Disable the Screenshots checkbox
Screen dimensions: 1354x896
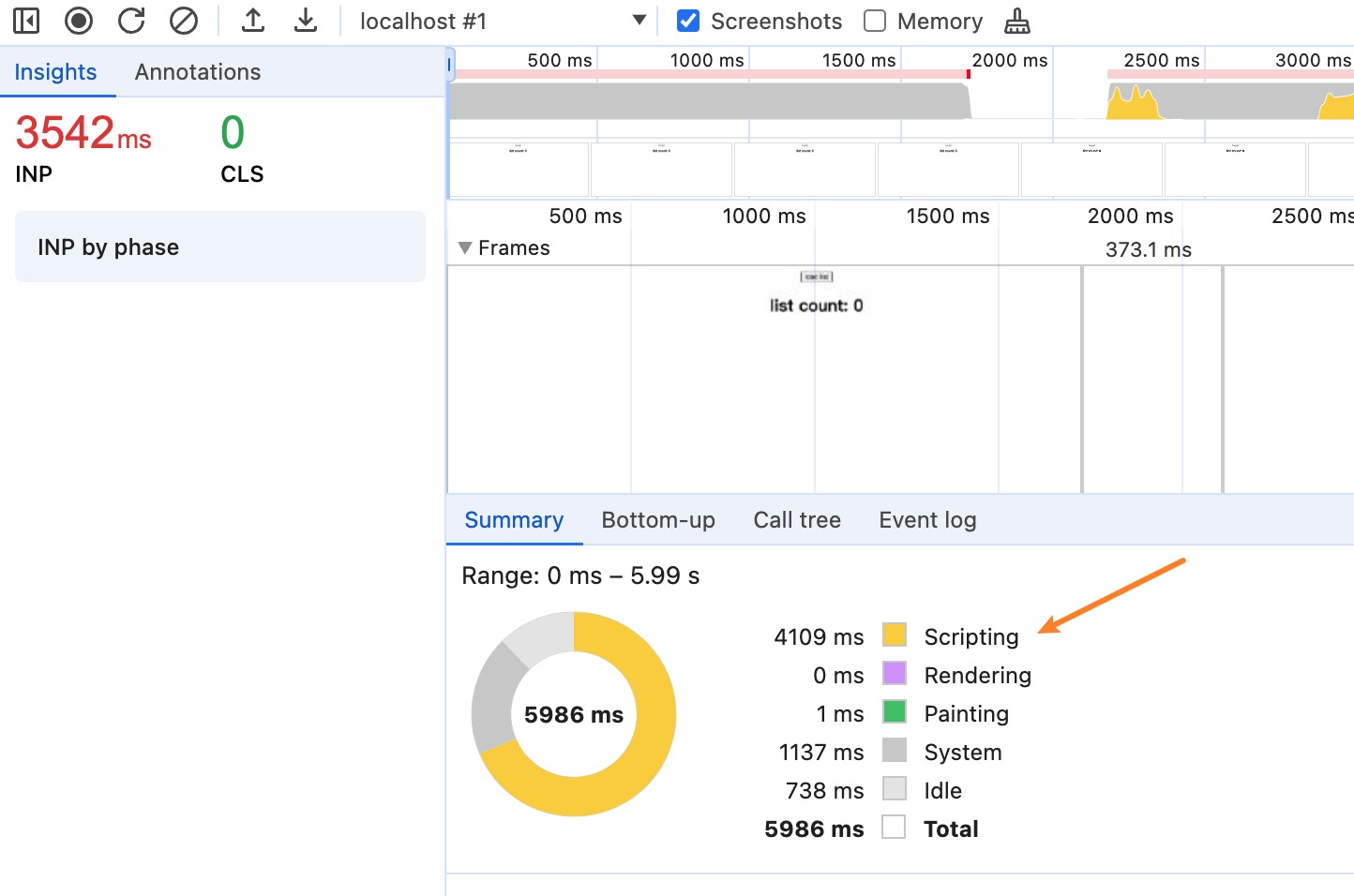[x=688, y=21]
